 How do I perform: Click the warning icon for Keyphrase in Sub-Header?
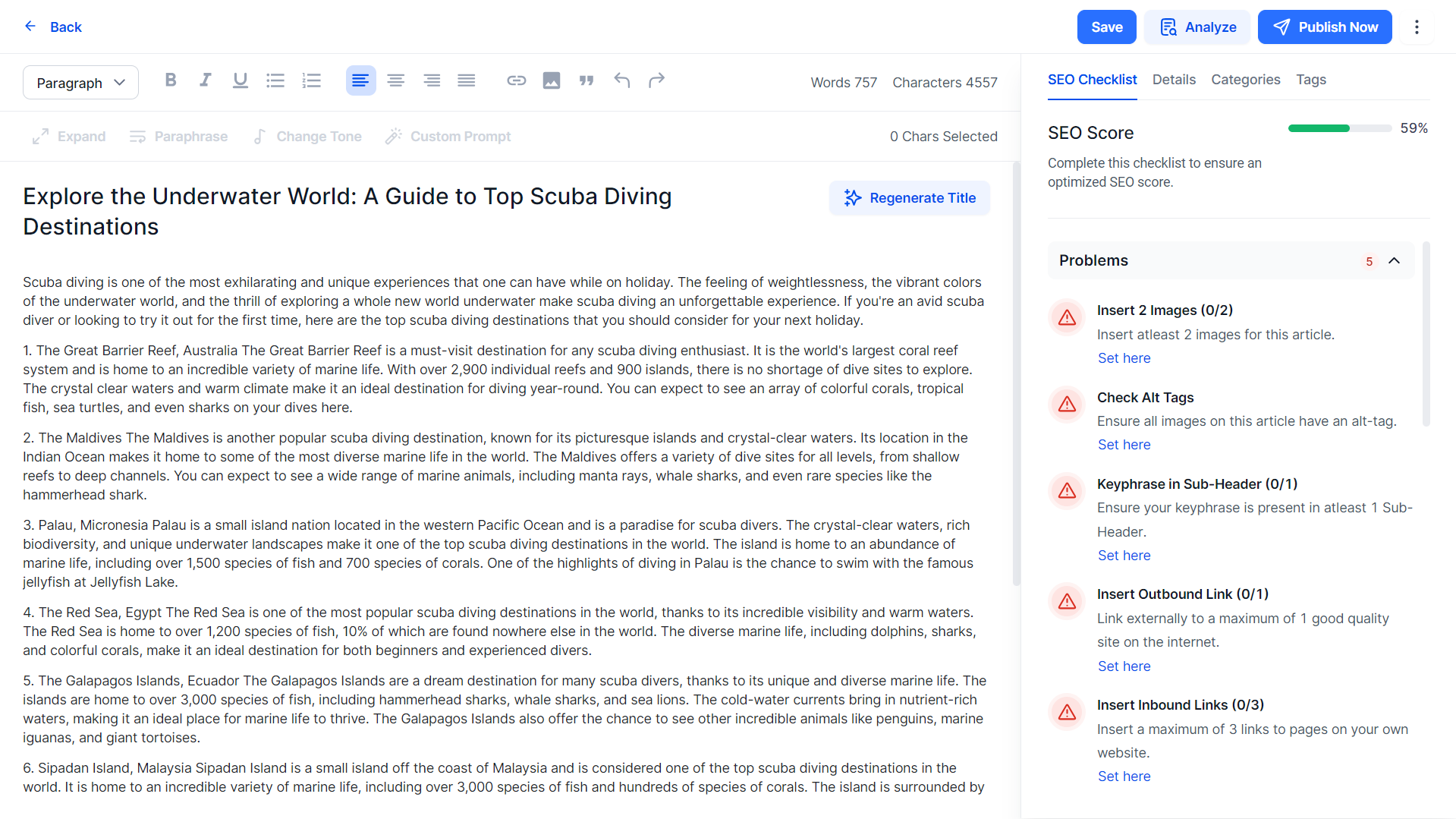[x=1067, y=491]
